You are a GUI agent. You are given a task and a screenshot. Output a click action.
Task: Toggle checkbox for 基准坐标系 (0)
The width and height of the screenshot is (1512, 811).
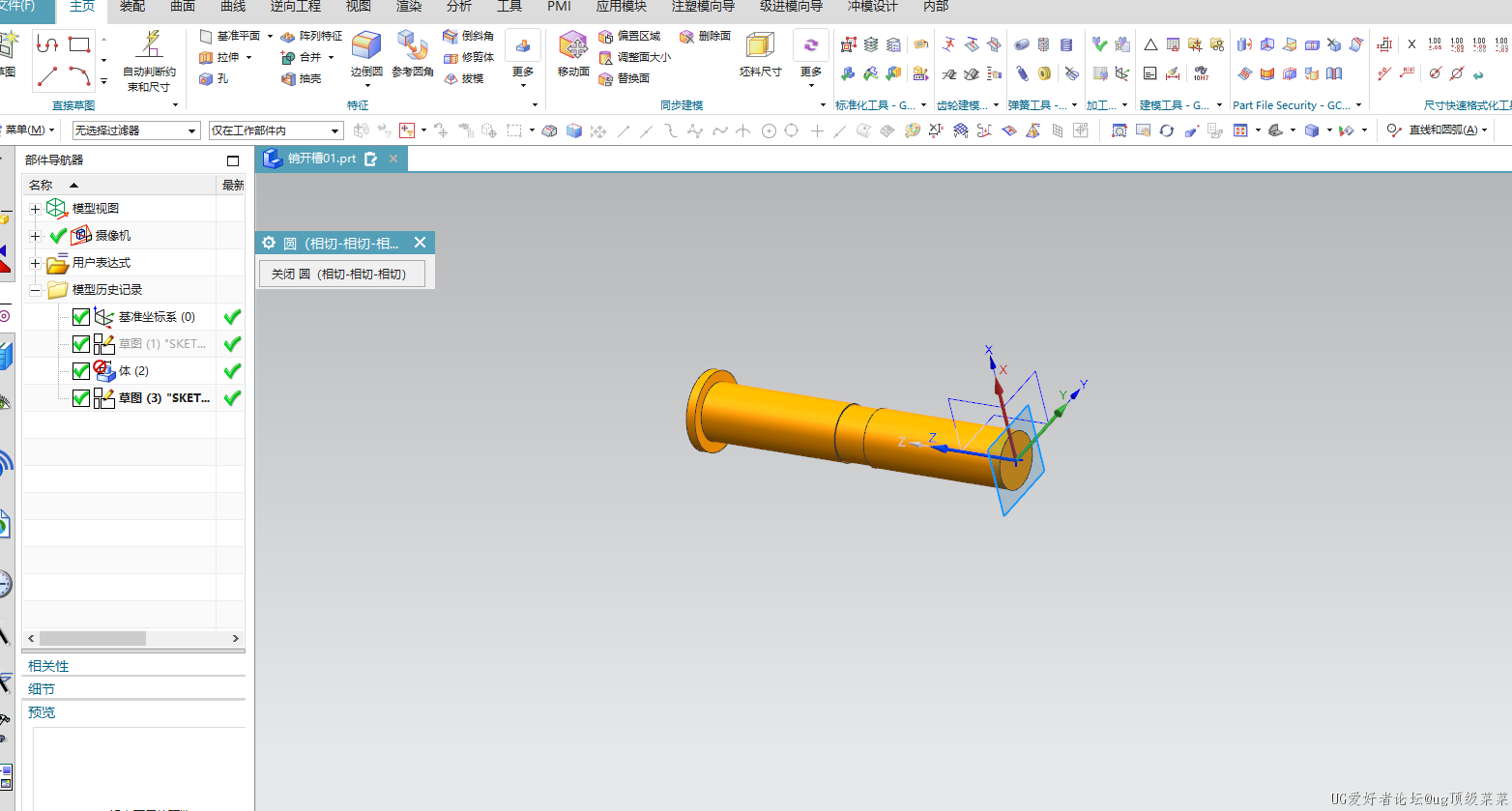click(81, 317)
